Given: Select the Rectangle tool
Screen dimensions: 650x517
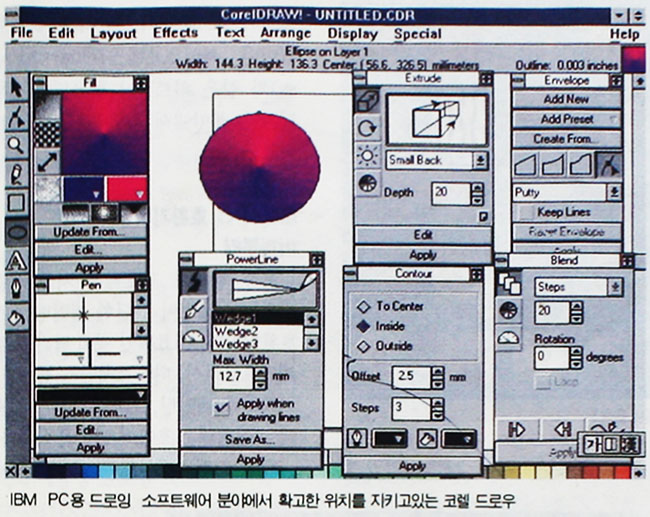Looking at the screenshot, I should click(17, 203).
